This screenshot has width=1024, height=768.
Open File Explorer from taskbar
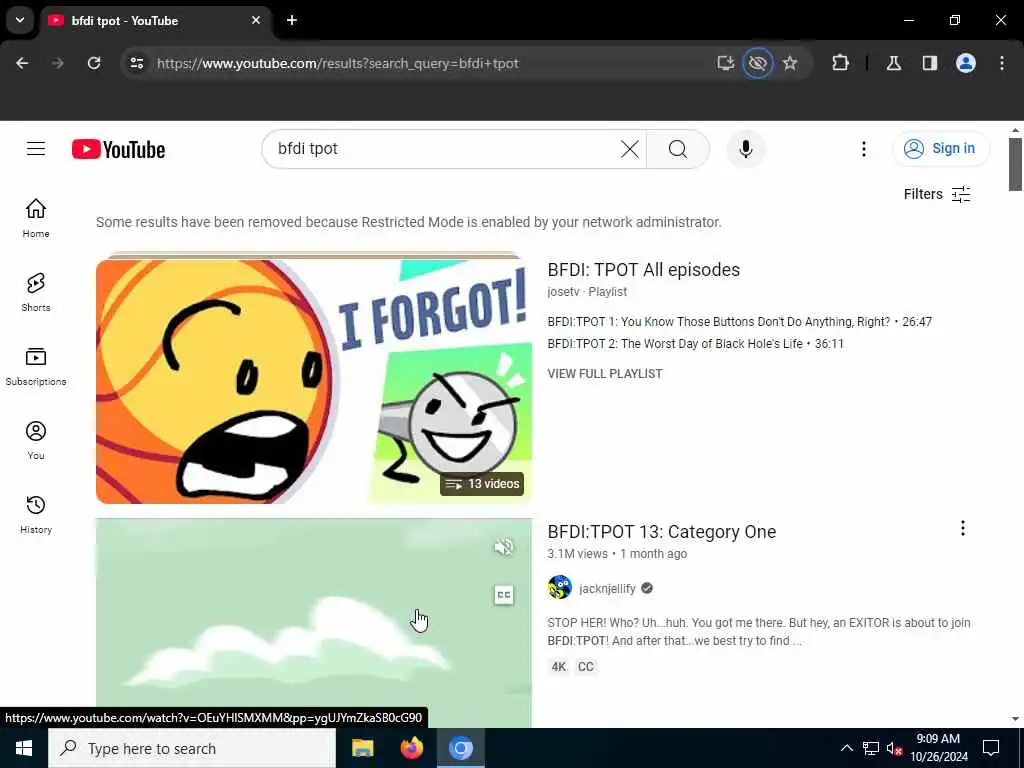(x=362, y=748)
